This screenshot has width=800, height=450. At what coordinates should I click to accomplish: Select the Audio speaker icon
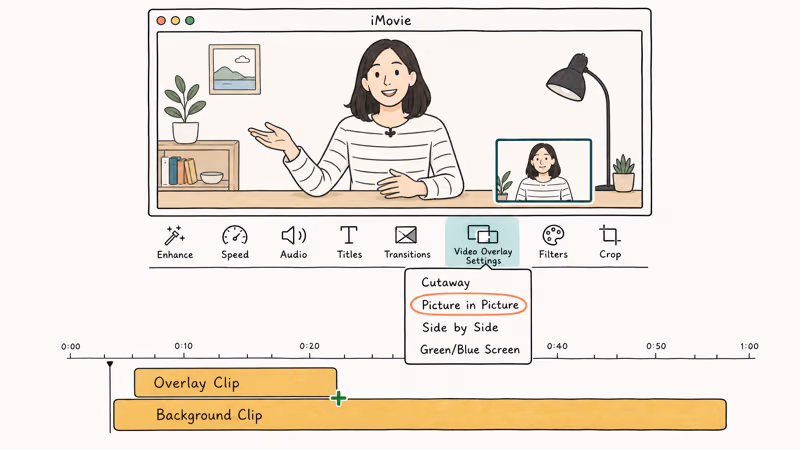pyautogui.click(x=293, y=235)
